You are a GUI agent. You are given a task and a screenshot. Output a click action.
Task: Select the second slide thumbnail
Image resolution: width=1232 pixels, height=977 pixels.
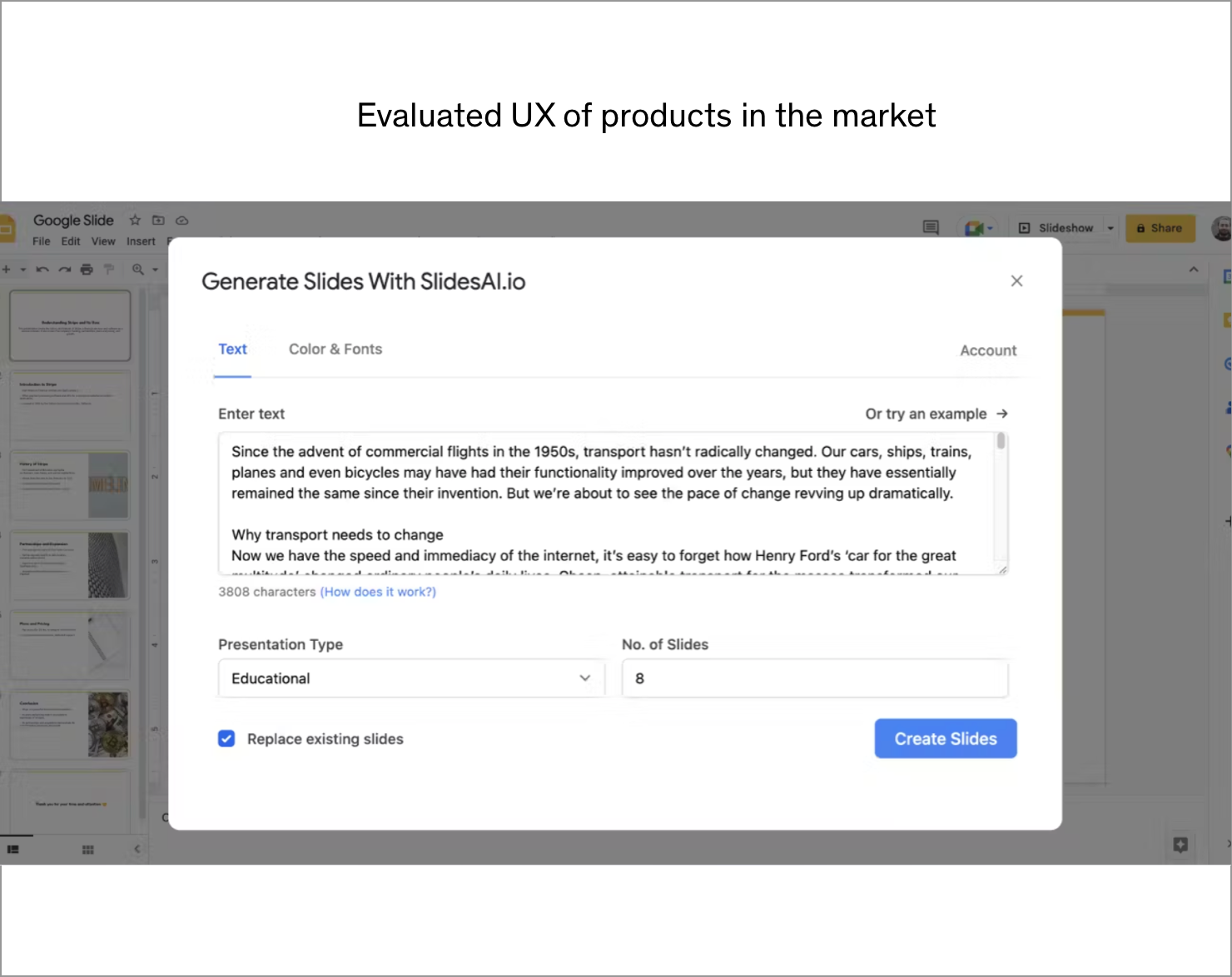[70, 405]
